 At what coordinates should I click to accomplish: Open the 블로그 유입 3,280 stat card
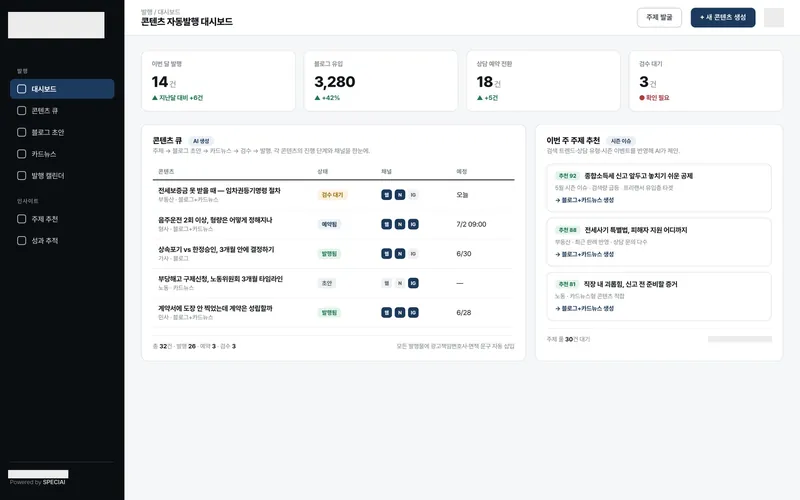pos(381,81)
